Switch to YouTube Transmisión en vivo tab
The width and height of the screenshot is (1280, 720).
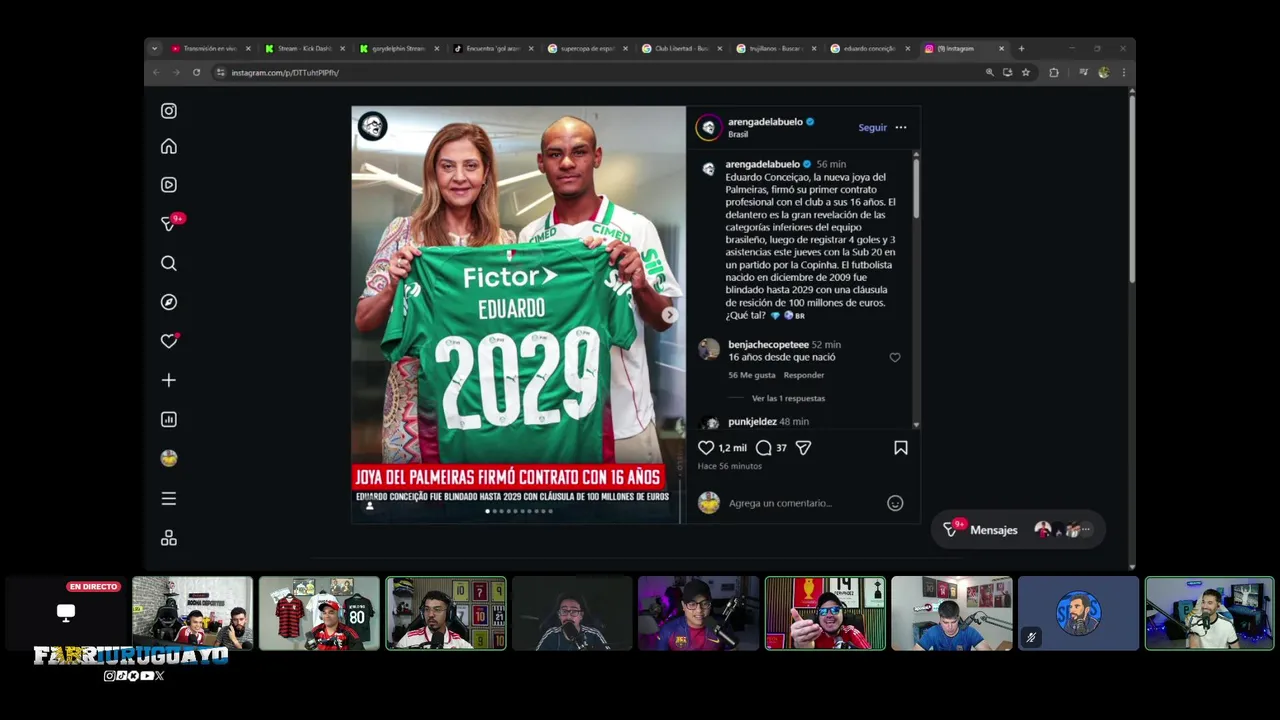pyautogui.click(x=208, y=48)
